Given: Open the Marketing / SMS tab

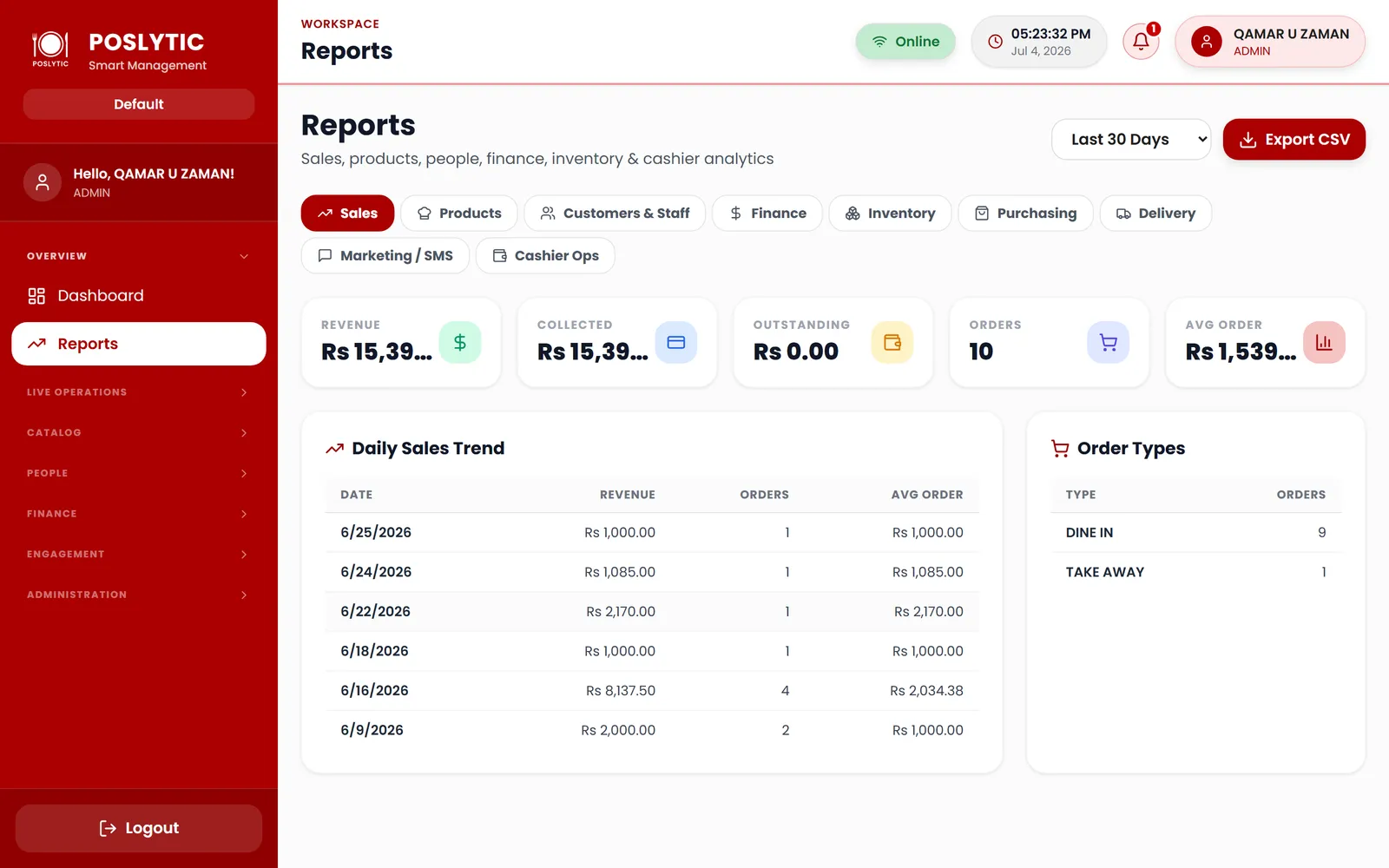Looking at the screenshot, I should pyautogui.click(x=385, y=256).
